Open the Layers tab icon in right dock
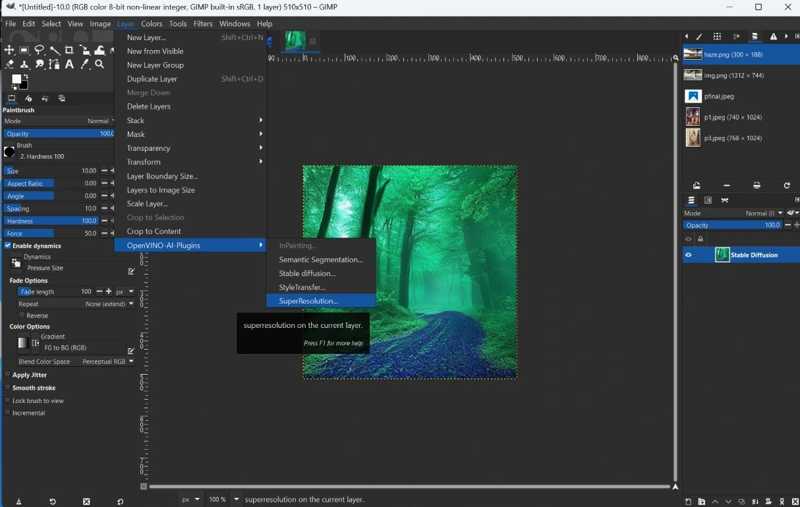 pyautogui.click(x=691, y=200)
